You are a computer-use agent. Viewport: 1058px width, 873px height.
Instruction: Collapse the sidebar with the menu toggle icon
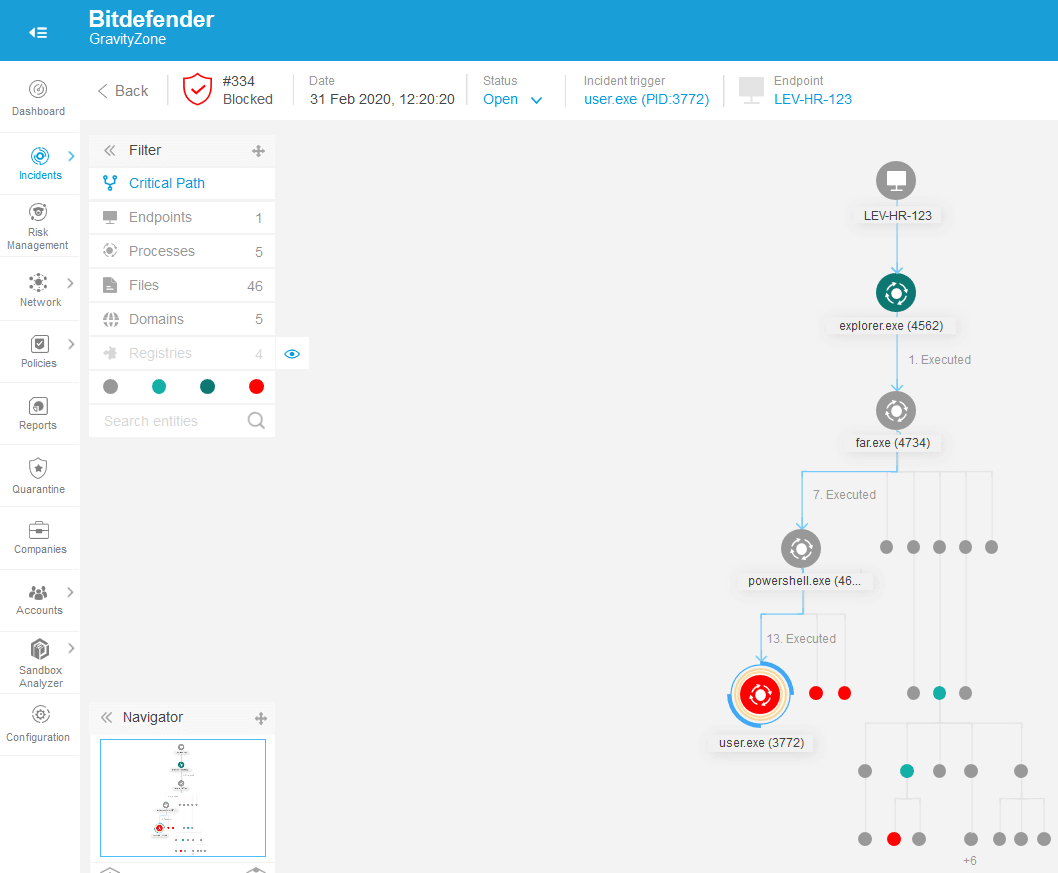[x=38, y=32]
